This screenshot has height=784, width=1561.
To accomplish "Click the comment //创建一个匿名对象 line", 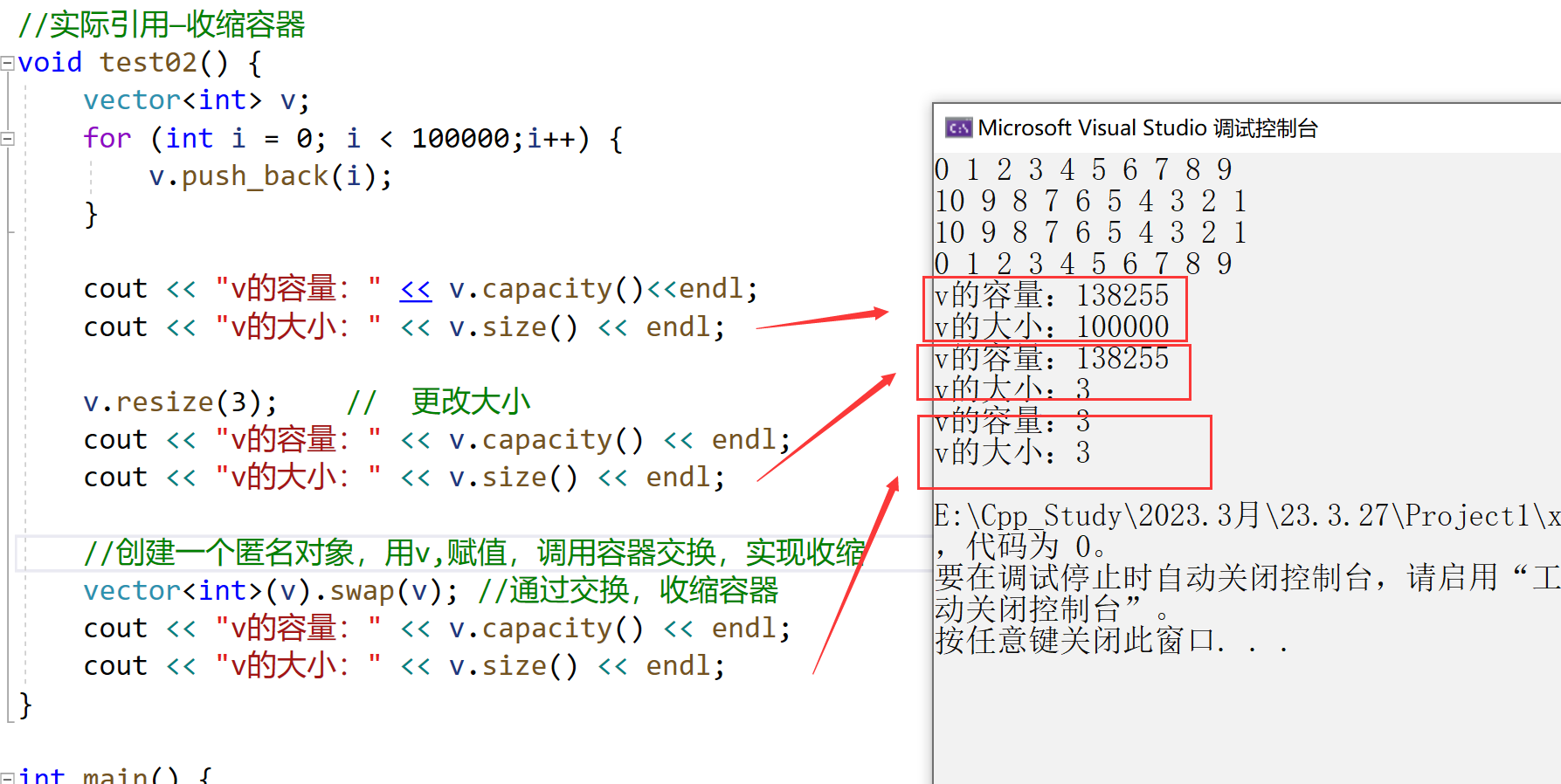I will (x=474, y=553).
